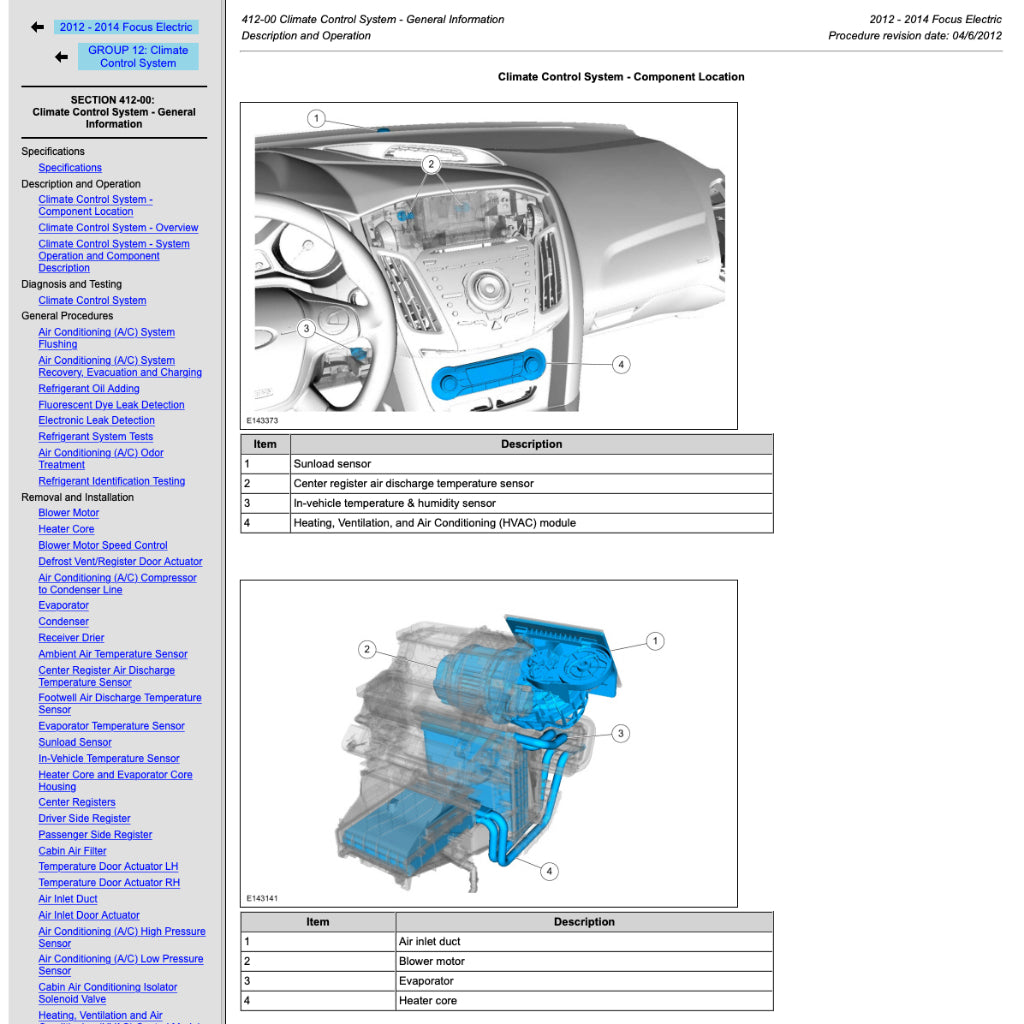Open the Heater Core link
Screen dimensions: 1024x1024
66,529
